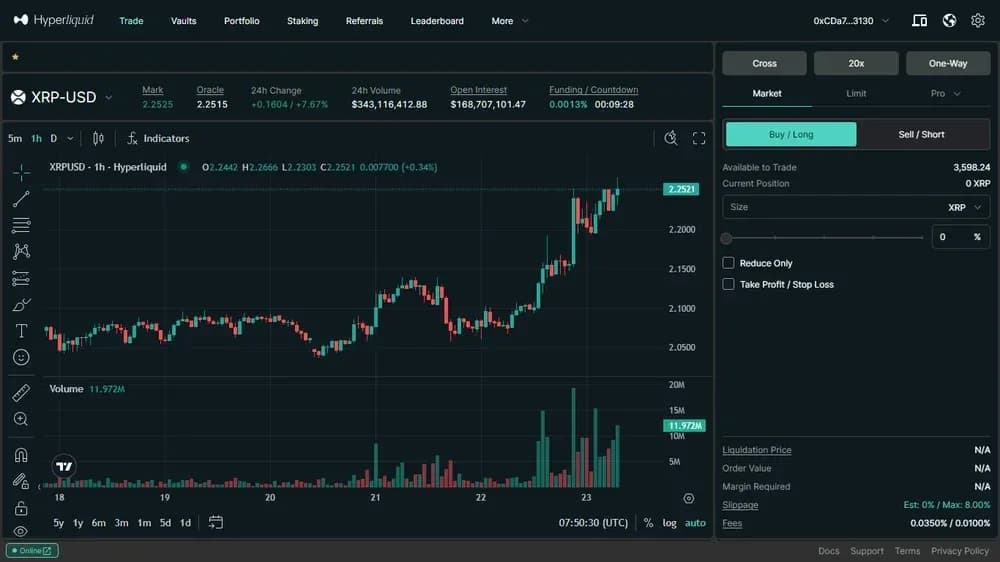Check Take Profit / Stop Loss option

coord(729,284)
